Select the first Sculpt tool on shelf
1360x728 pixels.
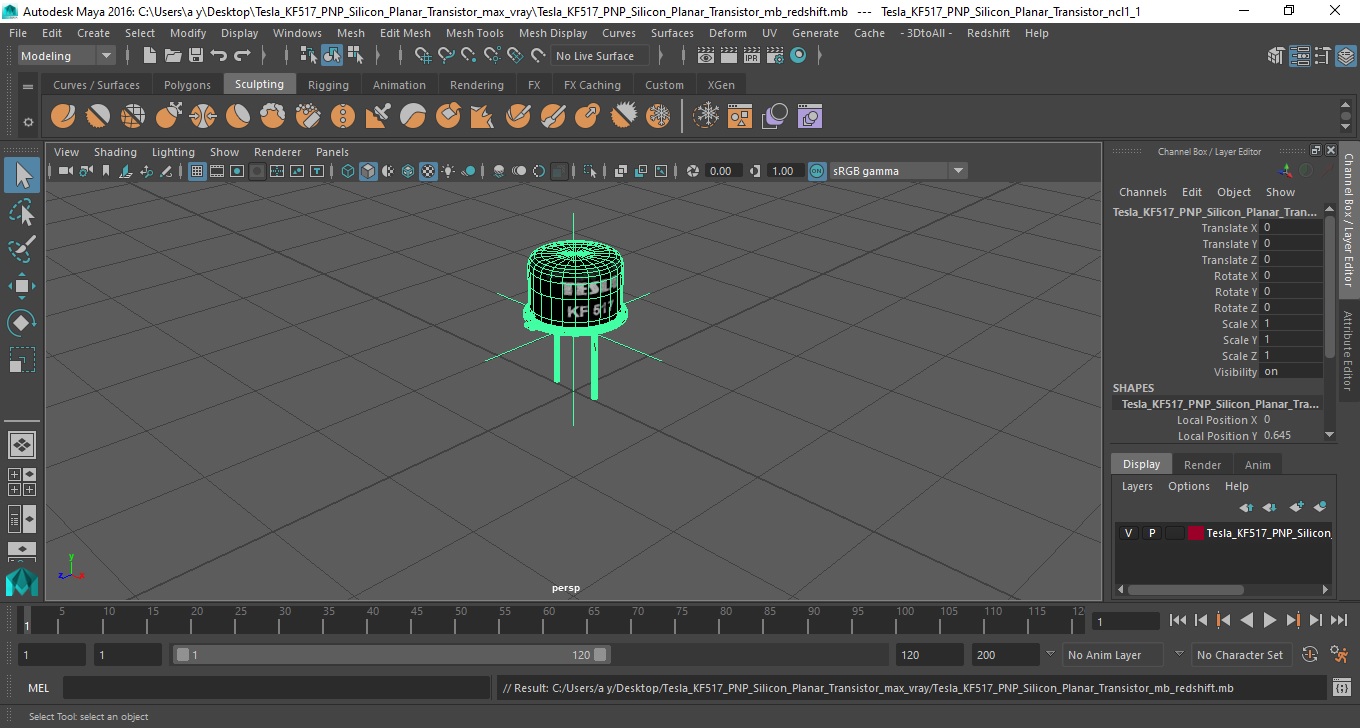point(63,117)
